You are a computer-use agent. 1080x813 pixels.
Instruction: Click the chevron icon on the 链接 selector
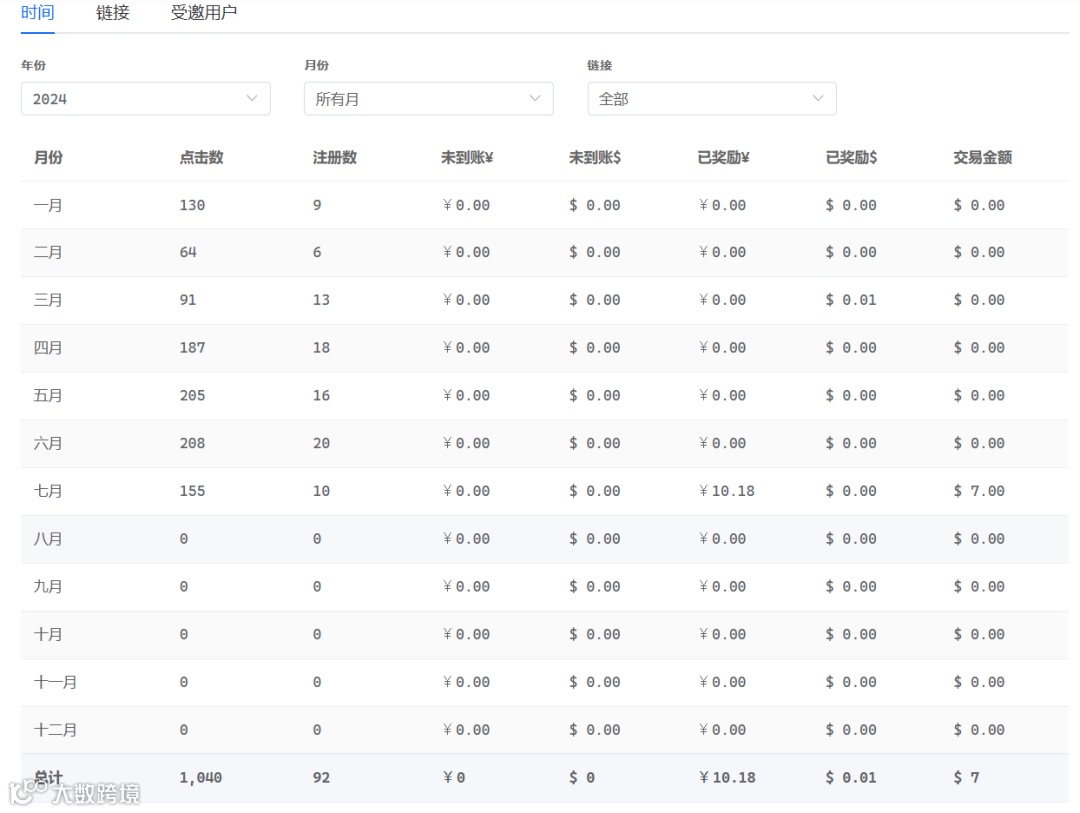click(819, 98)
